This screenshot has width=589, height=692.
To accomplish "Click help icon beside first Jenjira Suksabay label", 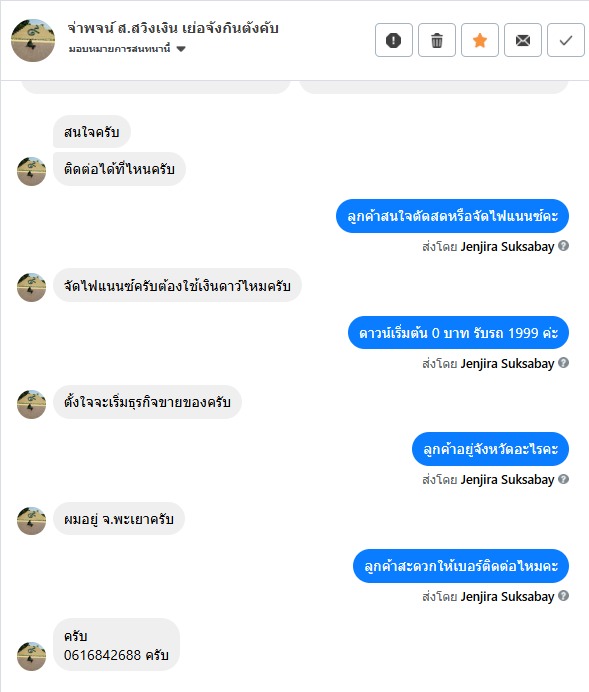I will click(563, 246).
